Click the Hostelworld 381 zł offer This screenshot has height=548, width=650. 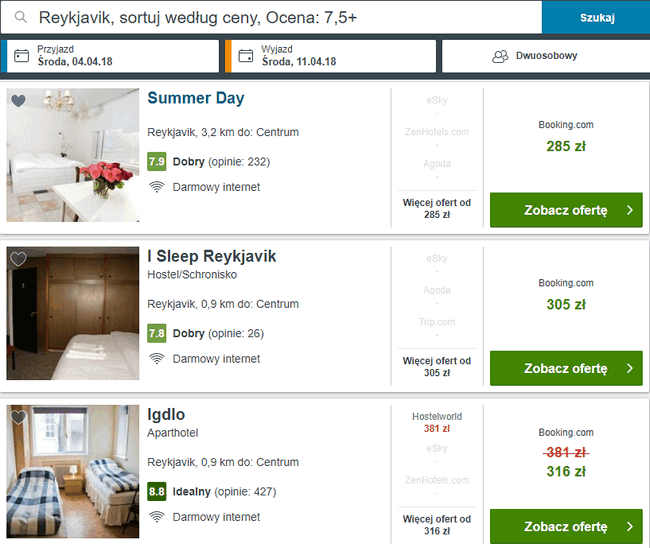437,422
